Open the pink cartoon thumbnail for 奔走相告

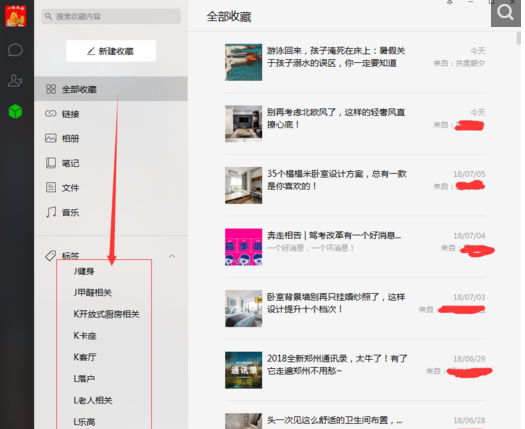(x=243, y=247)
